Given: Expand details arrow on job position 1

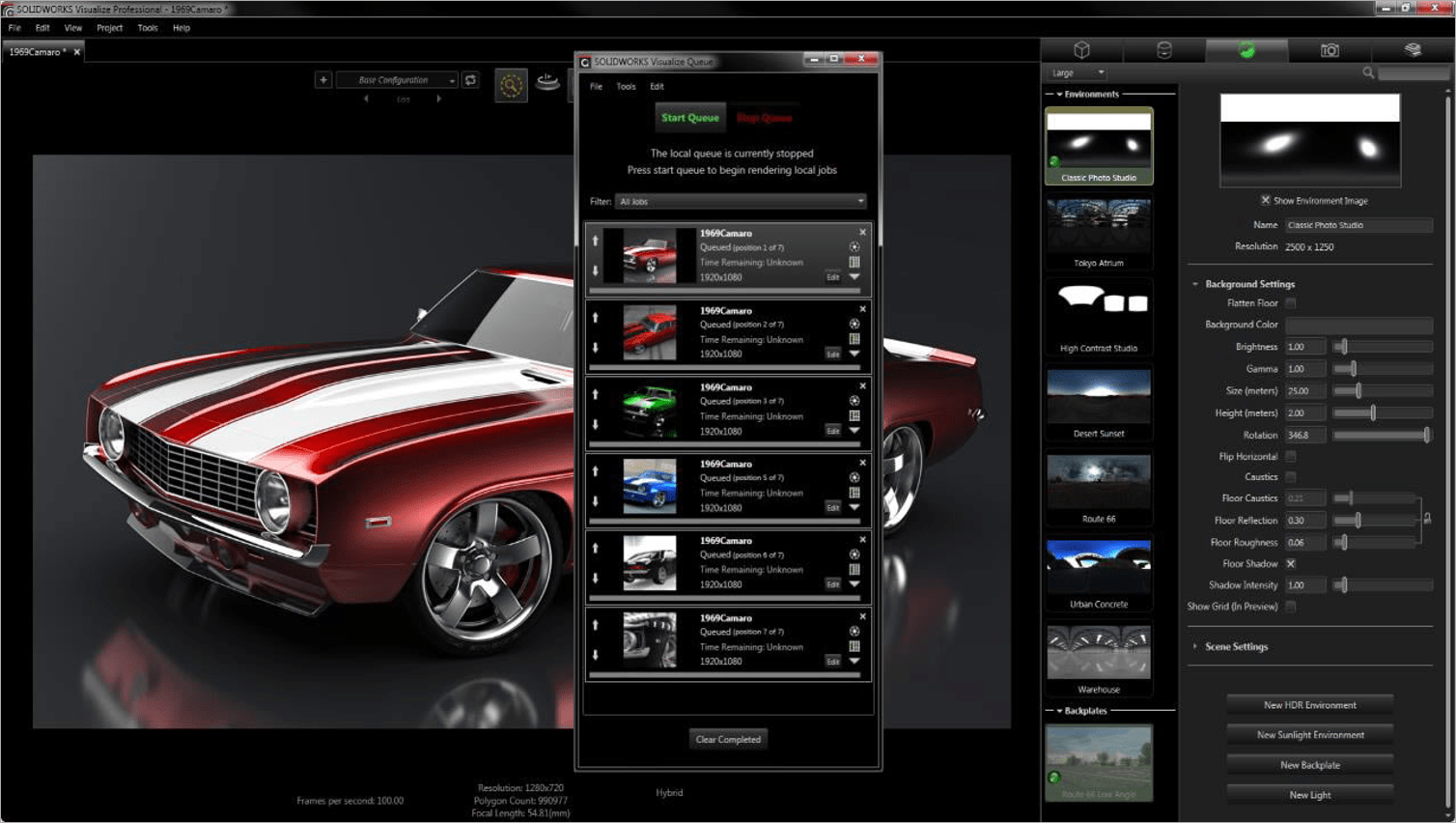Looking at the screenshot, I should point(854,277).
